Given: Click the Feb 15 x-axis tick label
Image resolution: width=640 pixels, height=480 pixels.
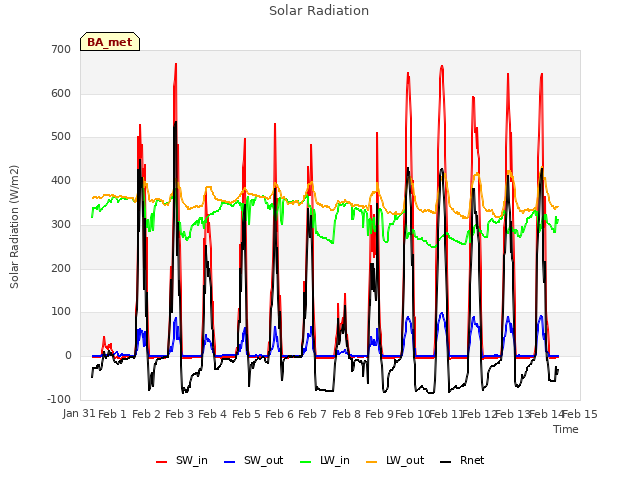Looking at the screenshot, I should (x=580, y=414).
